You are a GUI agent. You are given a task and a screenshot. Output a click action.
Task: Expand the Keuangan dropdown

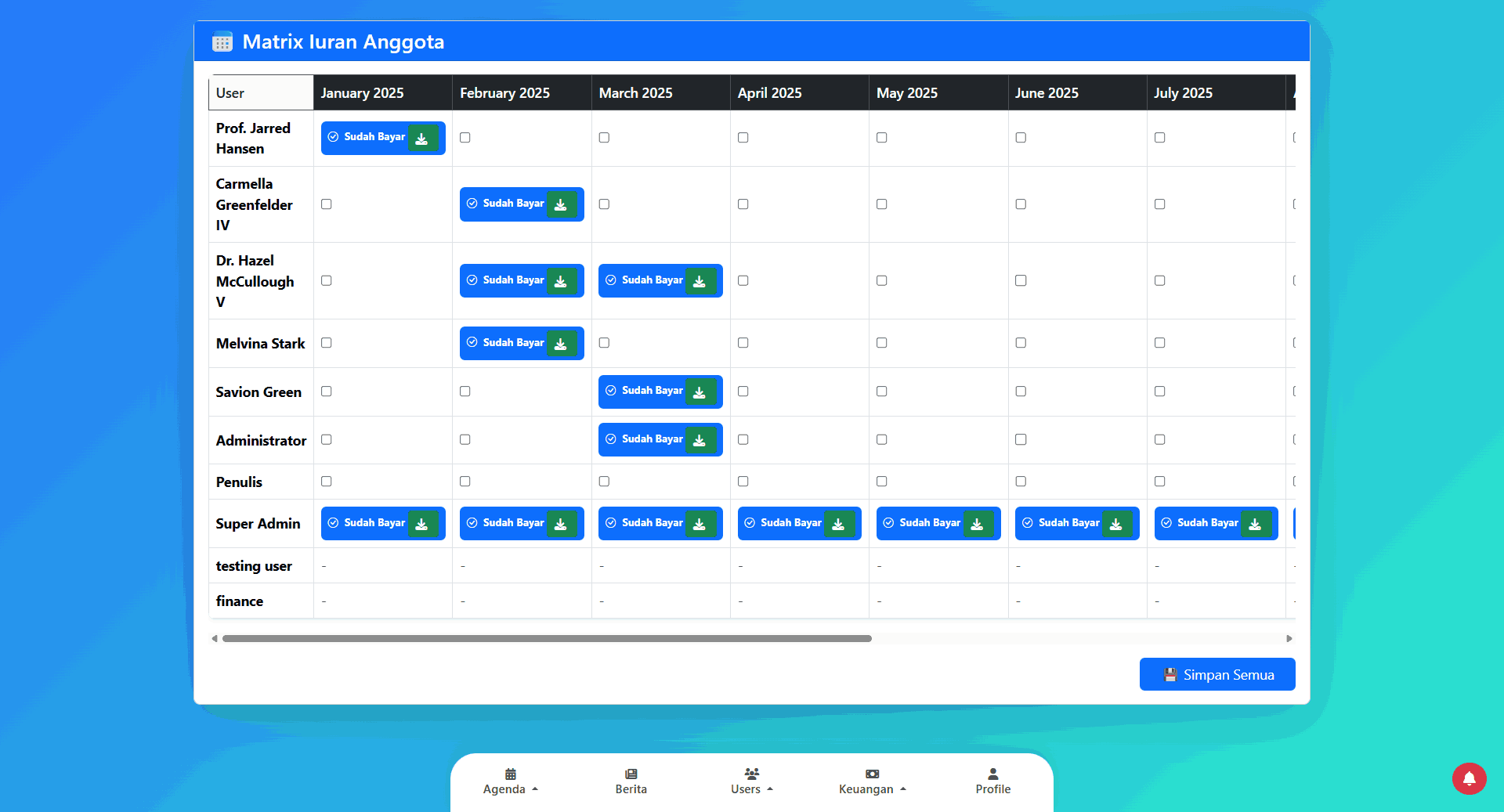[872, 781]
